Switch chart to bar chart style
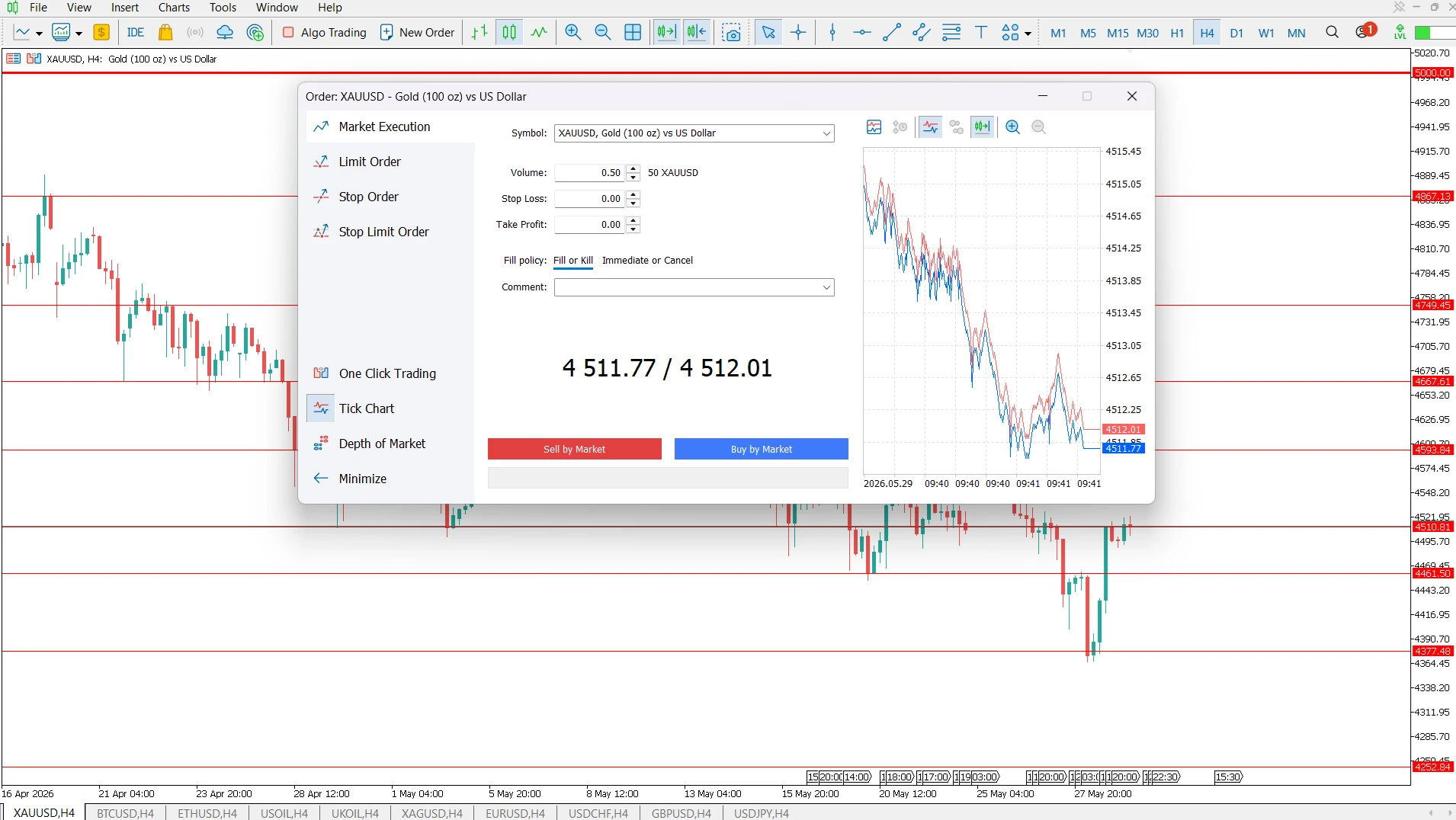1456x820 pixels. (x=479, y=33)
